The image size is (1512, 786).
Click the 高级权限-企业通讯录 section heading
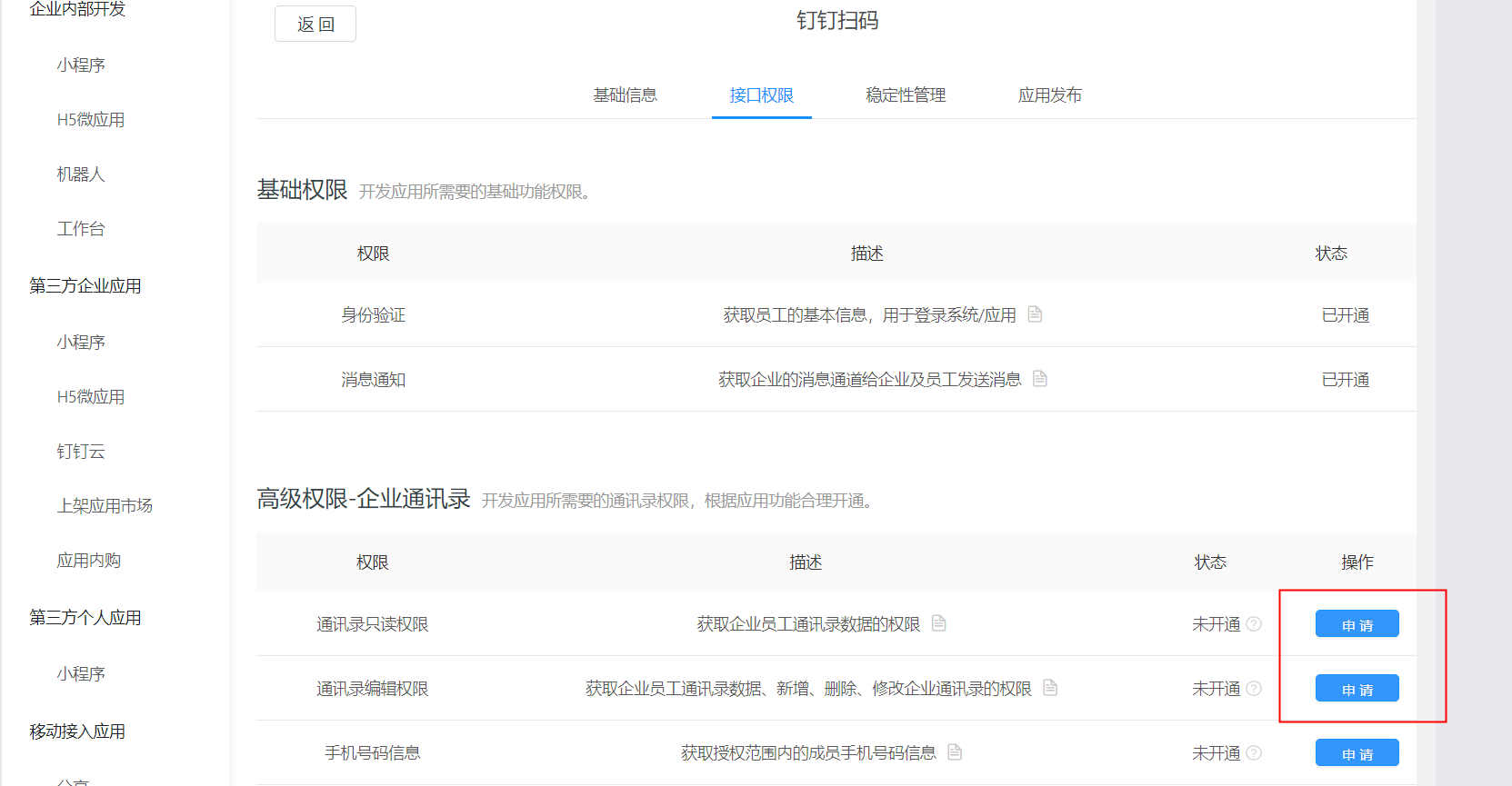click(x=364, y=499)
